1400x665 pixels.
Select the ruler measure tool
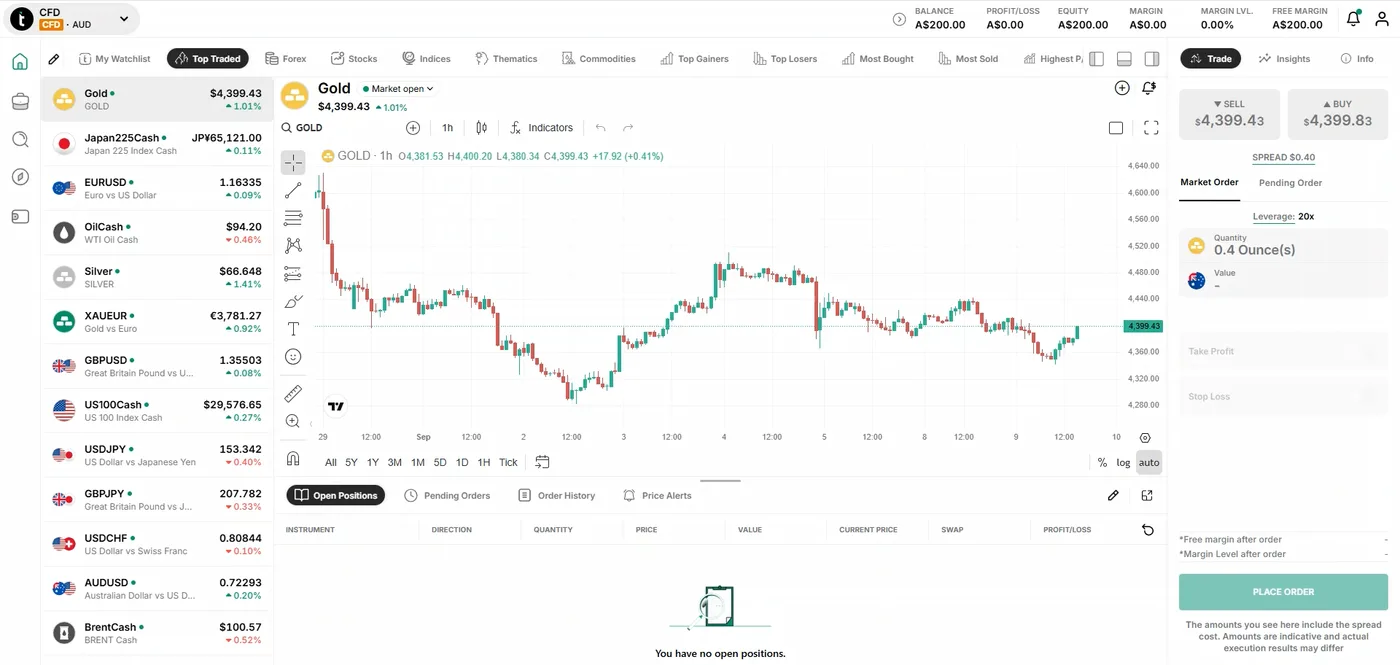[x=293, y=394]
